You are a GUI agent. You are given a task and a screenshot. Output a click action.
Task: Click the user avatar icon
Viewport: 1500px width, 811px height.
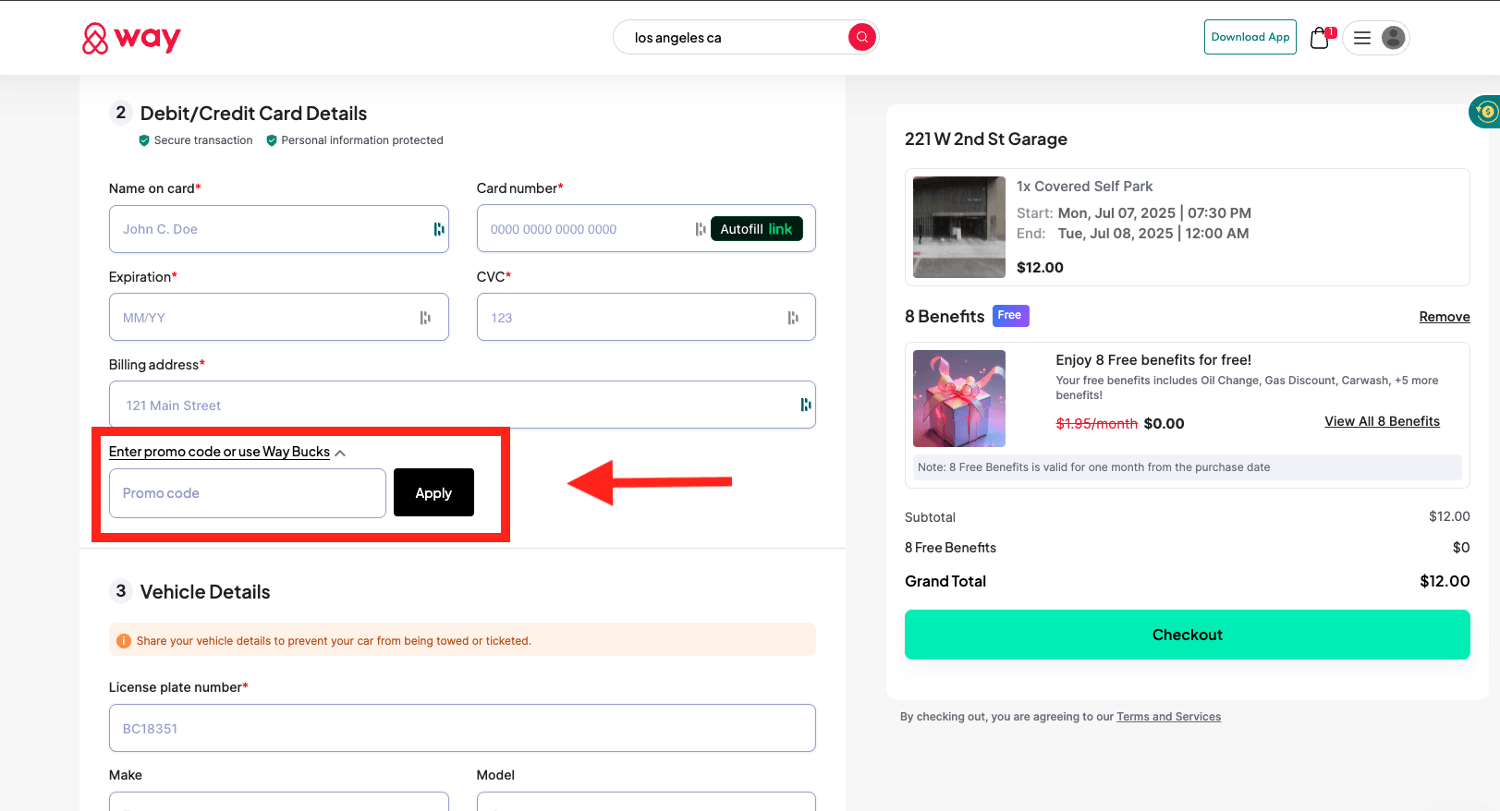click(1393, 38)
